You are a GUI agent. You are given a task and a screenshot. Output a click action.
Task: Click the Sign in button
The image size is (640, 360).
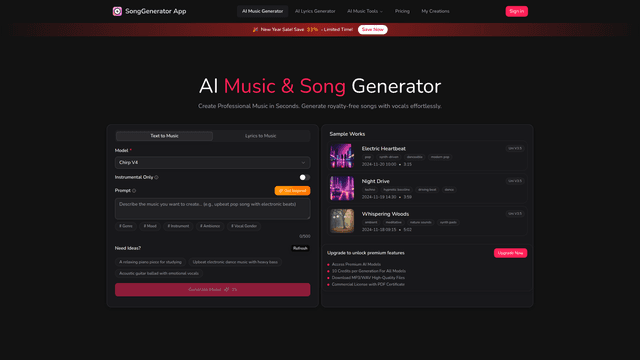[516, 11]
